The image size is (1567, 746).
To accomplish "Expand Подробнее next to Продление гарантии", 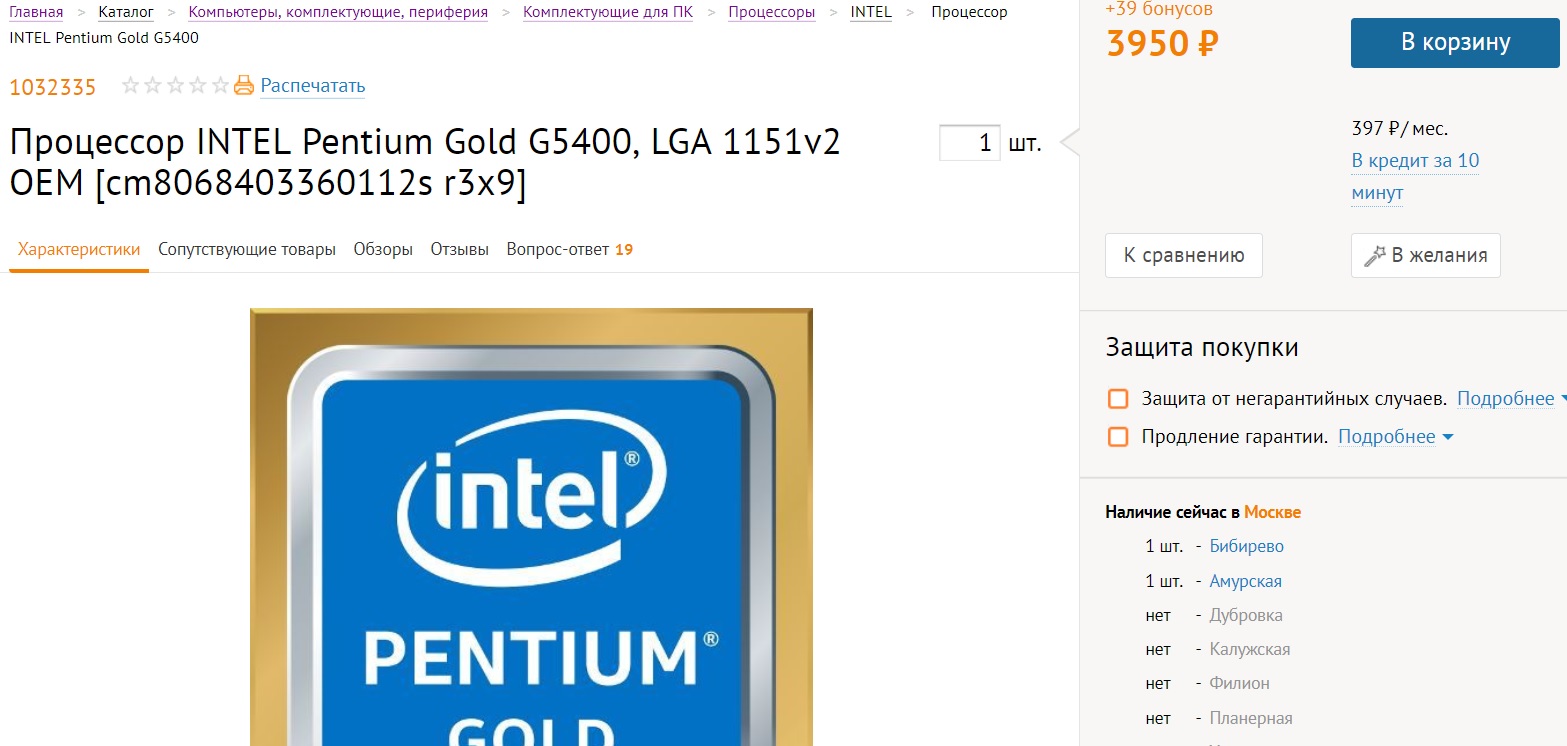I will click(1395, 437).
